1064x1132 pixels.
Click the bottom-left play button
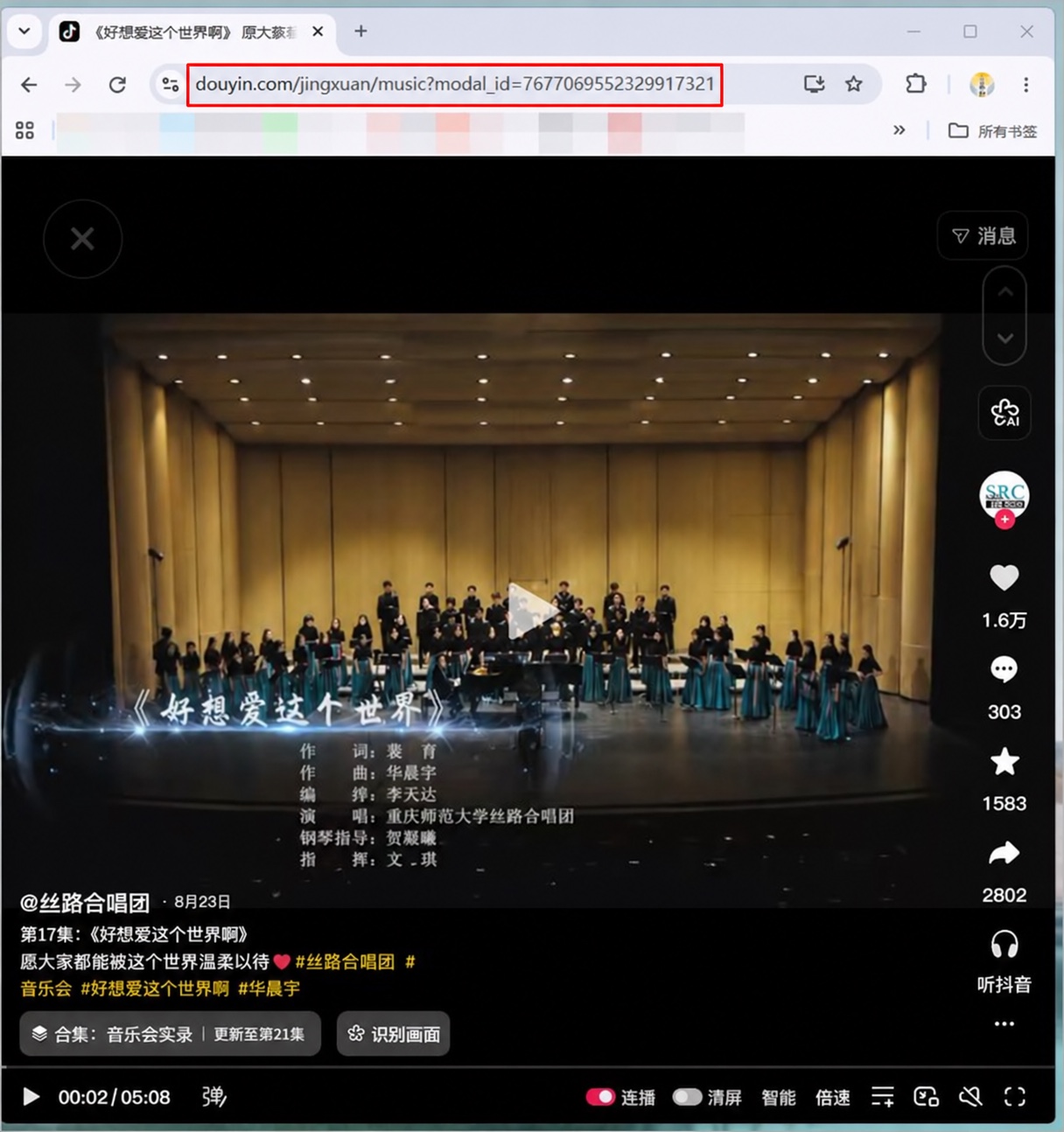click(31, 1097)
